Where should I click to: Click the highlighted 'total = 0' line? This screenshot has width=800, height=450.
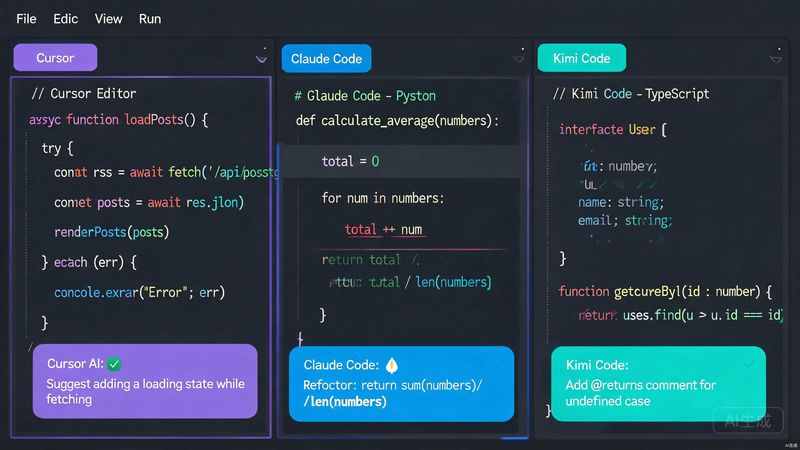[x=400, y=161]
